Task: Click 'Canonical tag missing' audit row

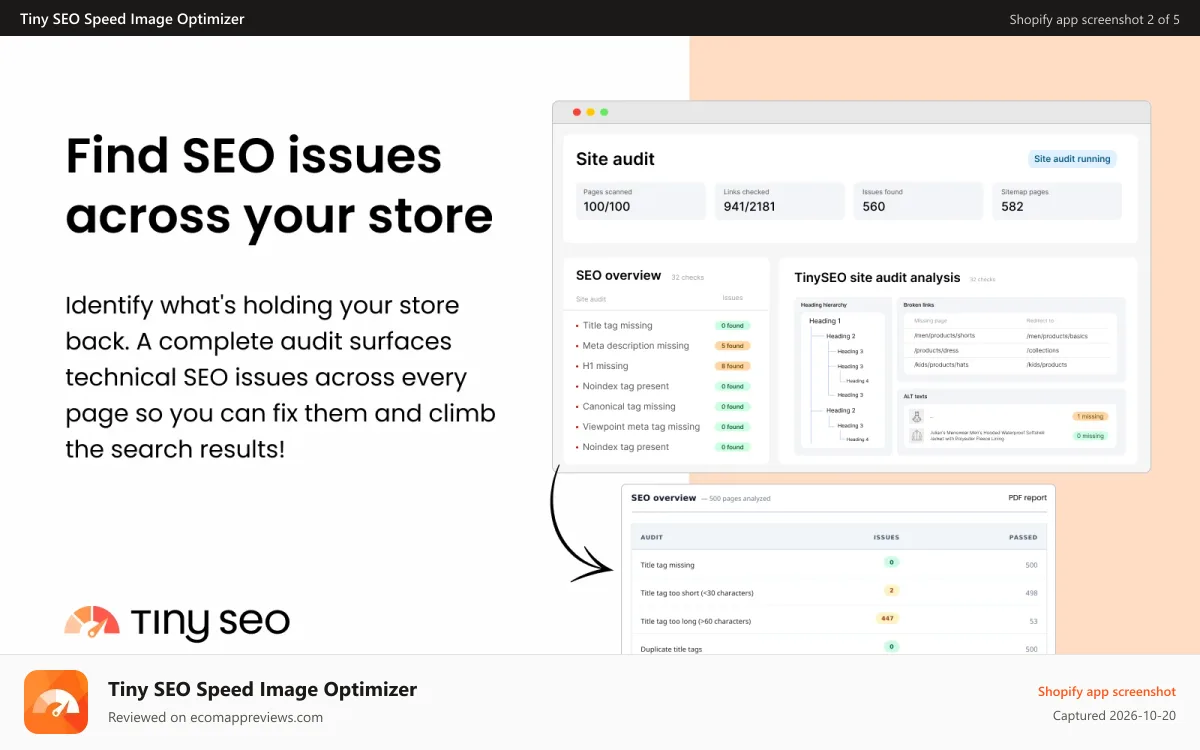Action: pos(663,407)
